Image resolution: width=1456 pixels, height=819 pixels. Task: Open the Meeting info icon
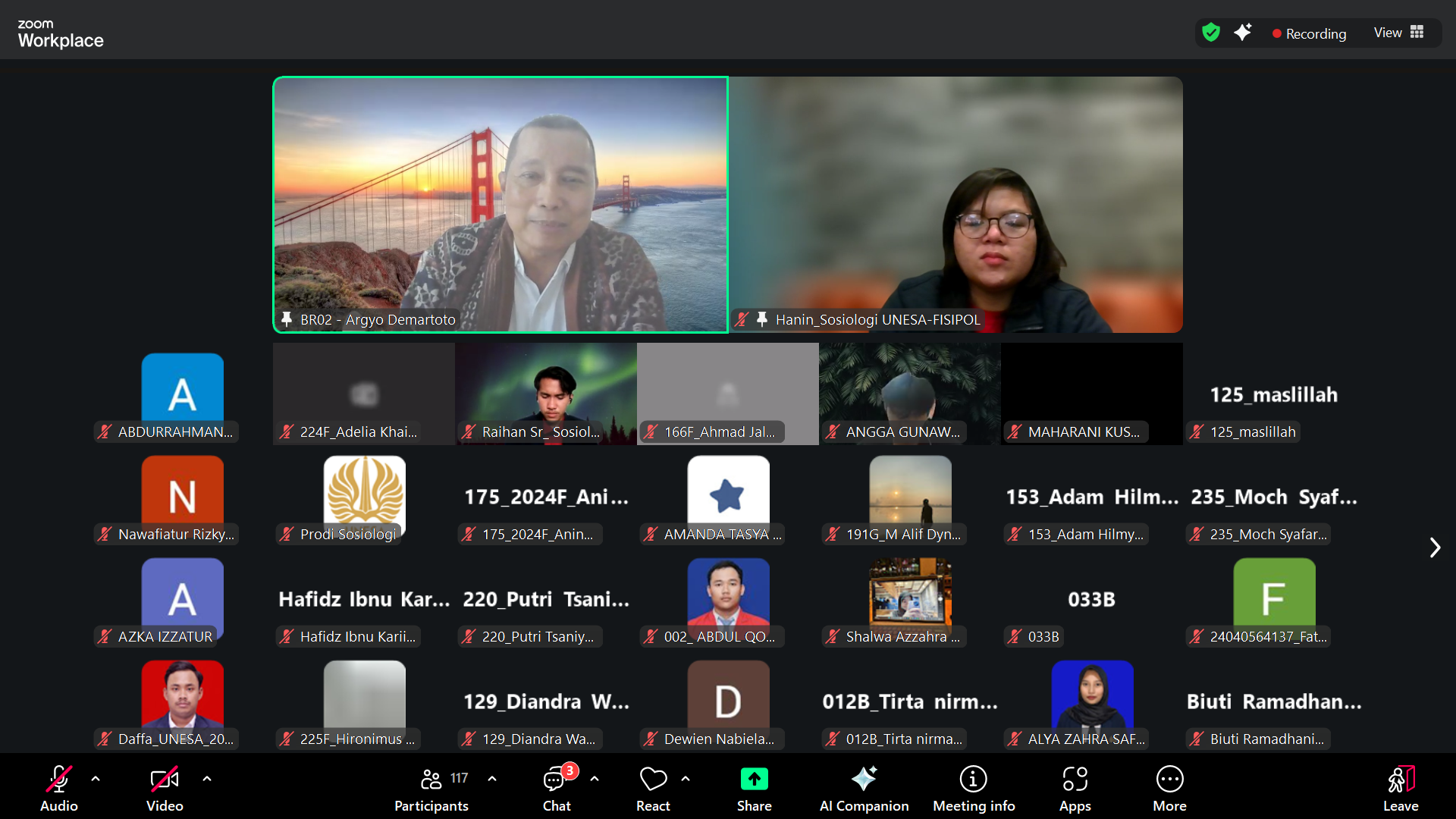pos(973,780)
